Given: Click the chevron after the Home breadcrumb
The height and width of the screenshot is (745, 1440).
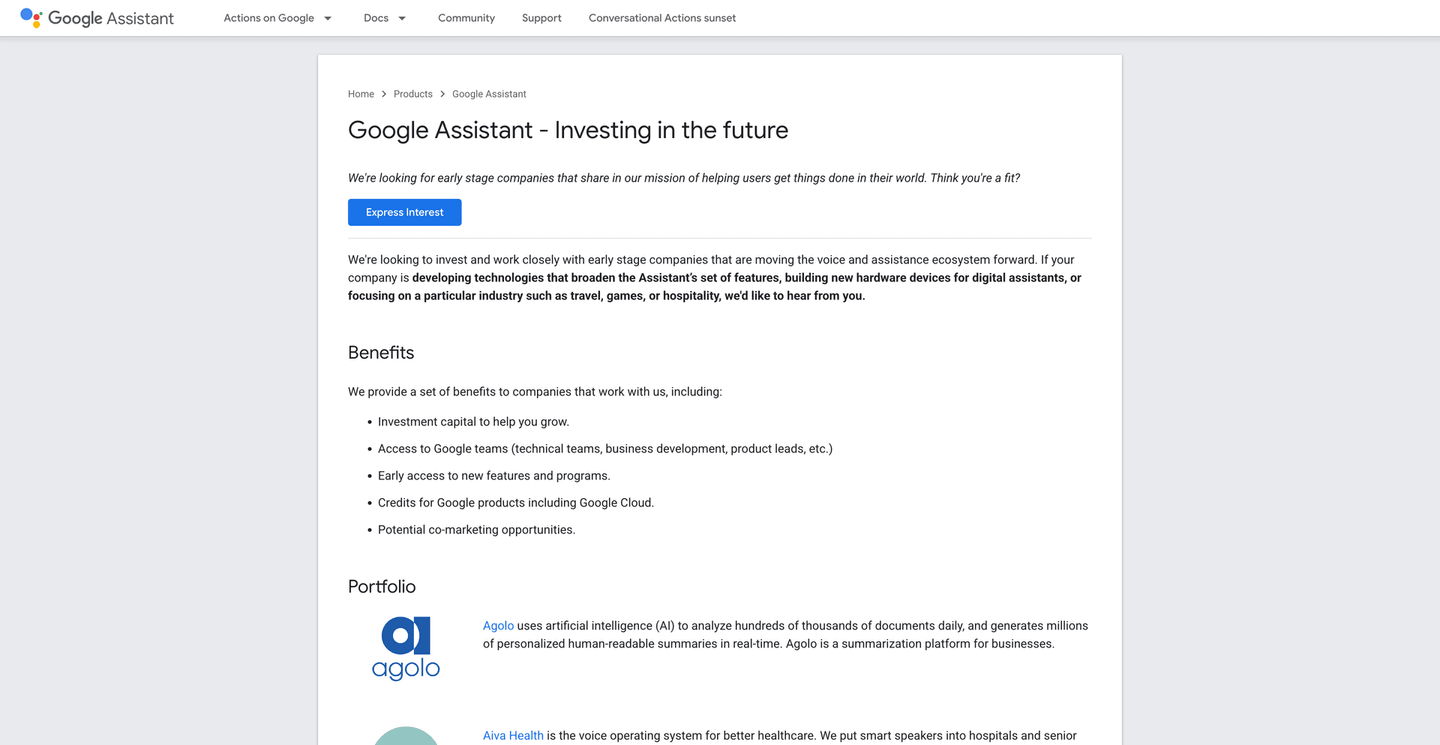Looking at the screenshot, I should coord(384,93).
